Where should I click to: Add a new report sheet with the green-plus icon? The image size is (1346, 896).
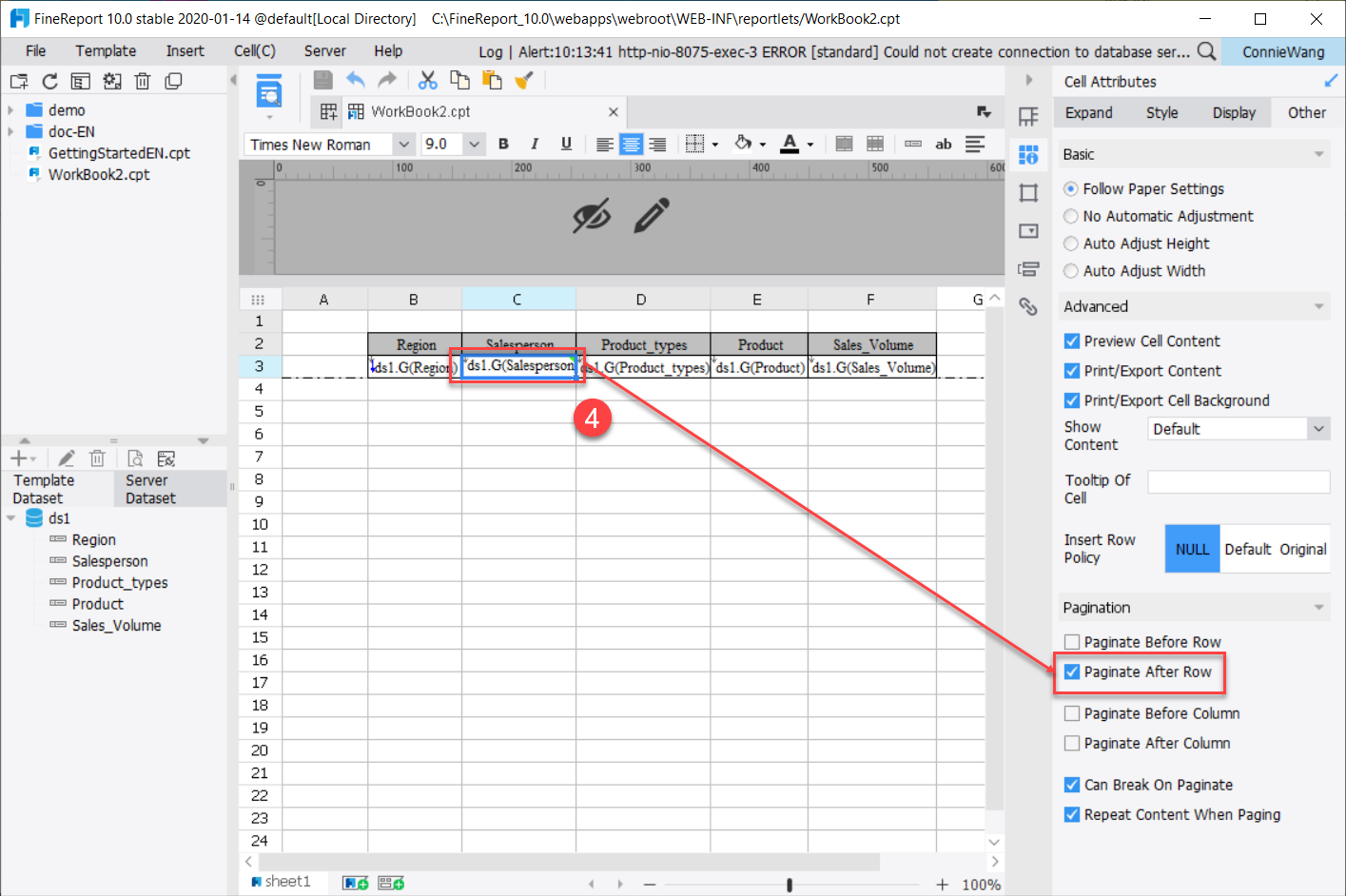[x=355, y=883]
